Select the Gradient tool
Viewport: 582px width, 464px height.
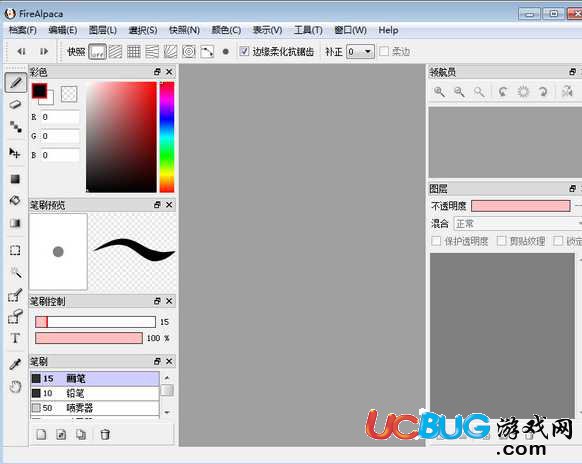(x=15, y=223)
